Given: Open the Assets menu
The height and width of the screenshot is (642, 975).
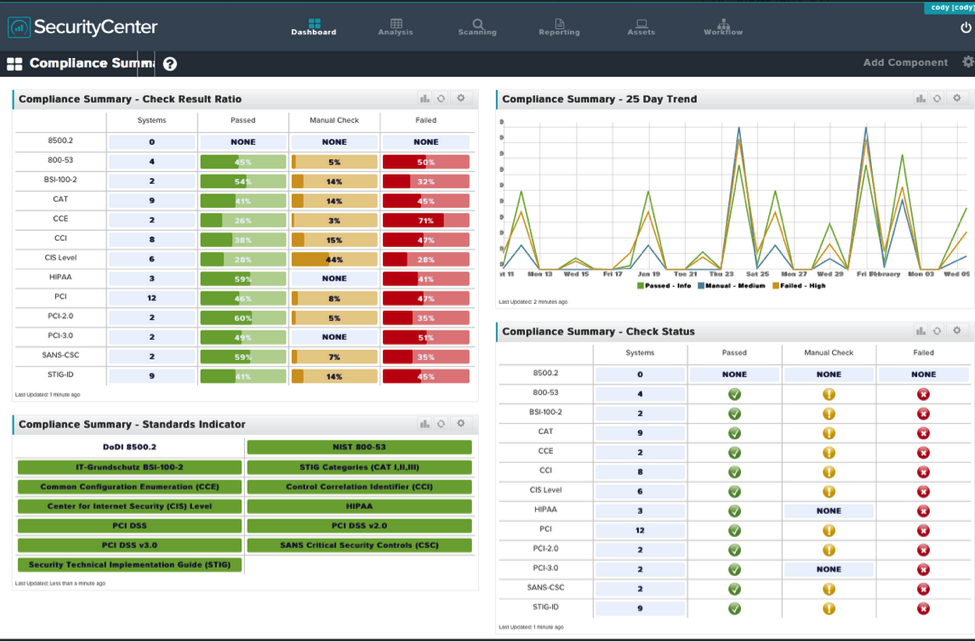Looking at the screenshot, I should pyautogui.click(x=641, y=27).
